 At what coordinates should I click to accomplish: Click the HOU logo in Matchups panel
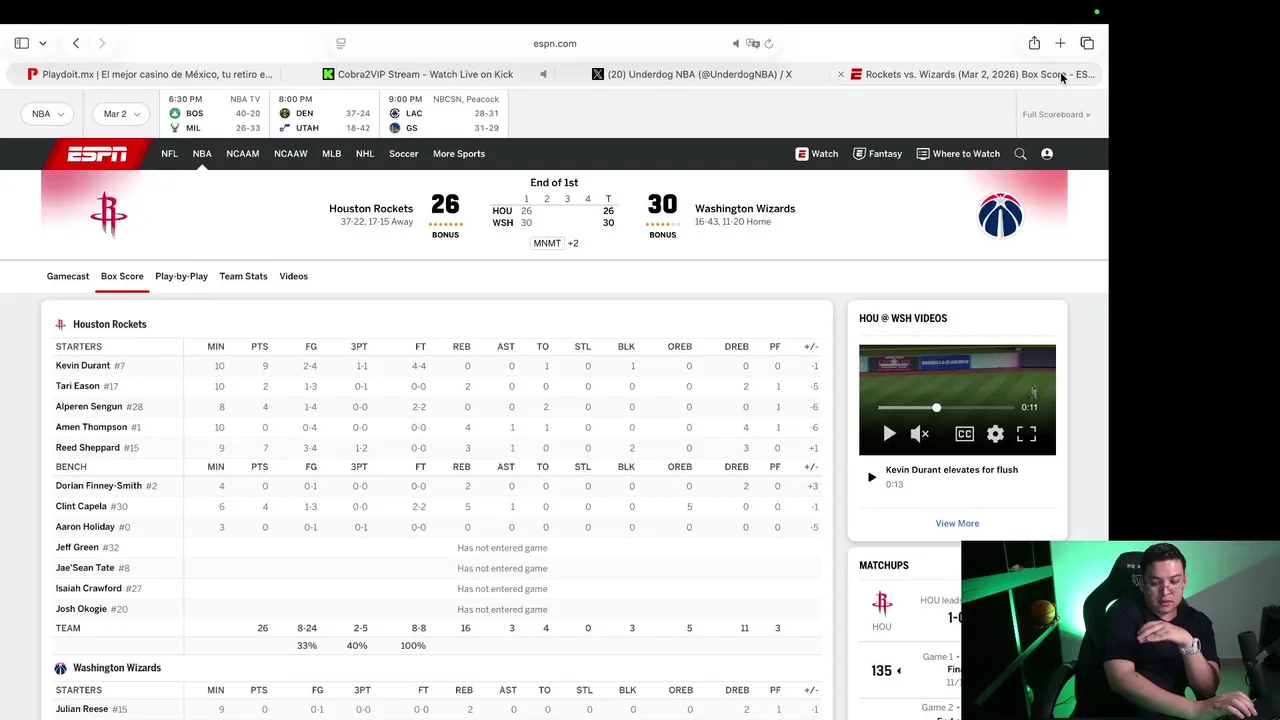(x=881, y=602)
